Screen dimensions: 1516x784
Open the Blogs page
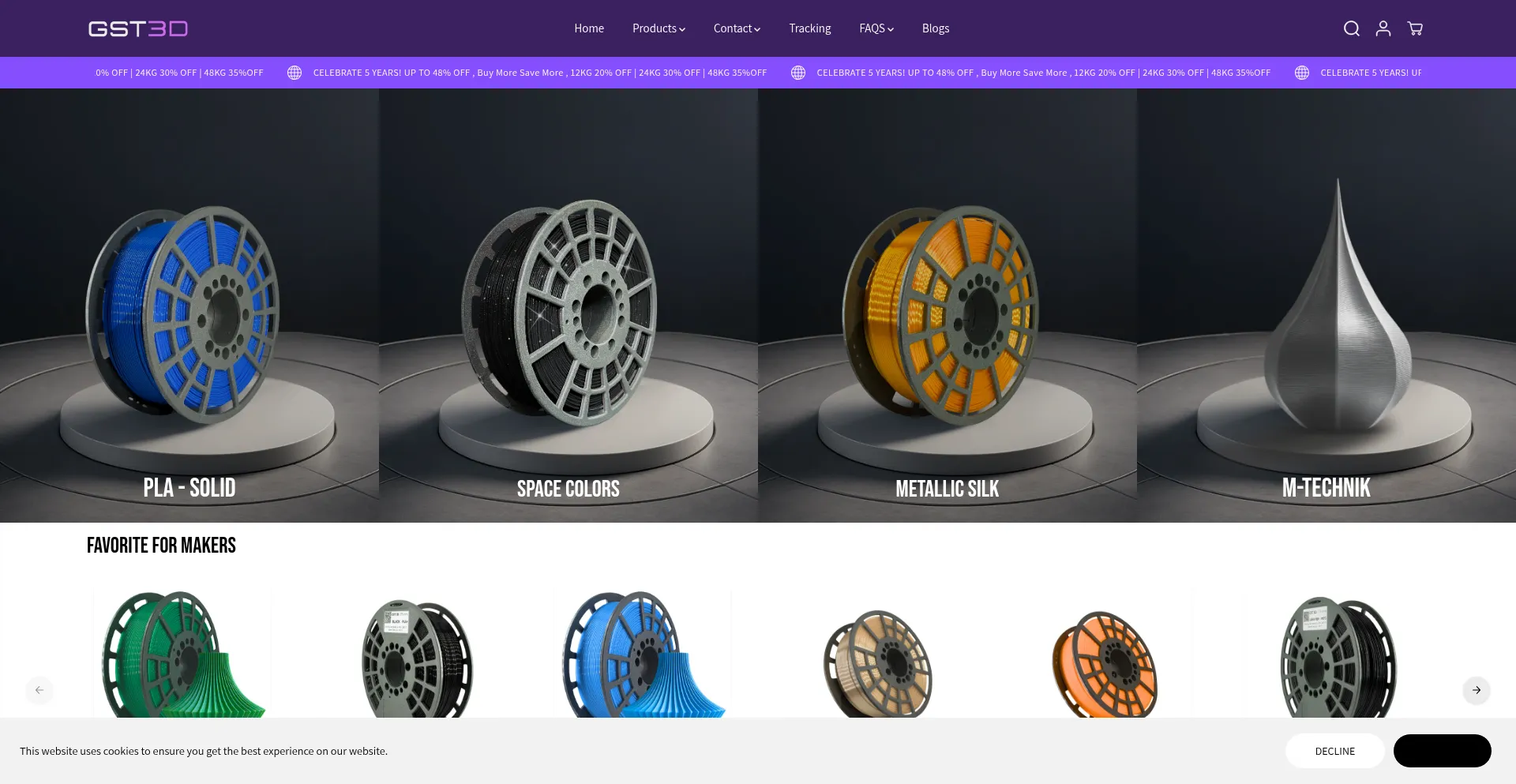tap(936, 28)
